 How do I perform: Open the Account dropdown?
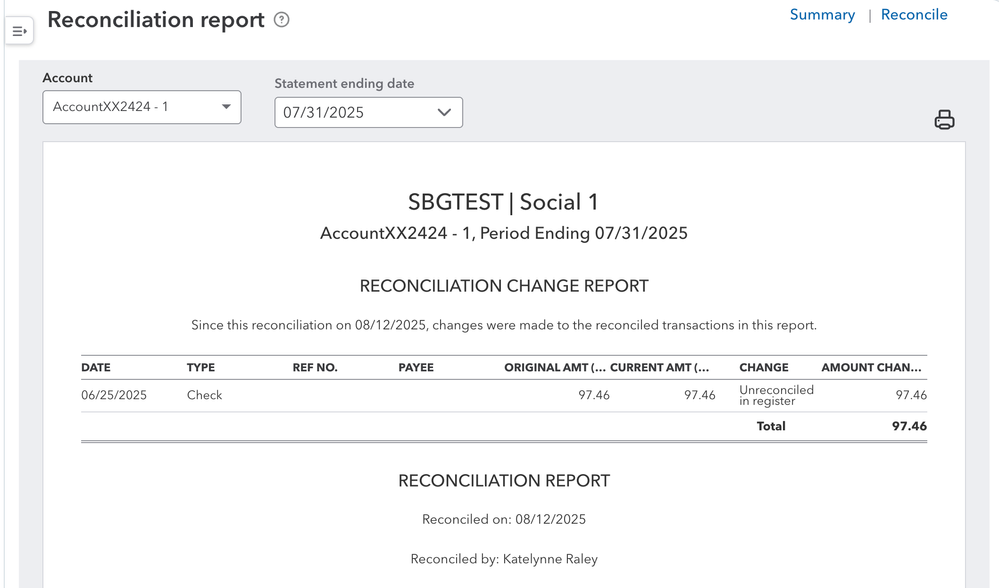(x=142, y=107)
